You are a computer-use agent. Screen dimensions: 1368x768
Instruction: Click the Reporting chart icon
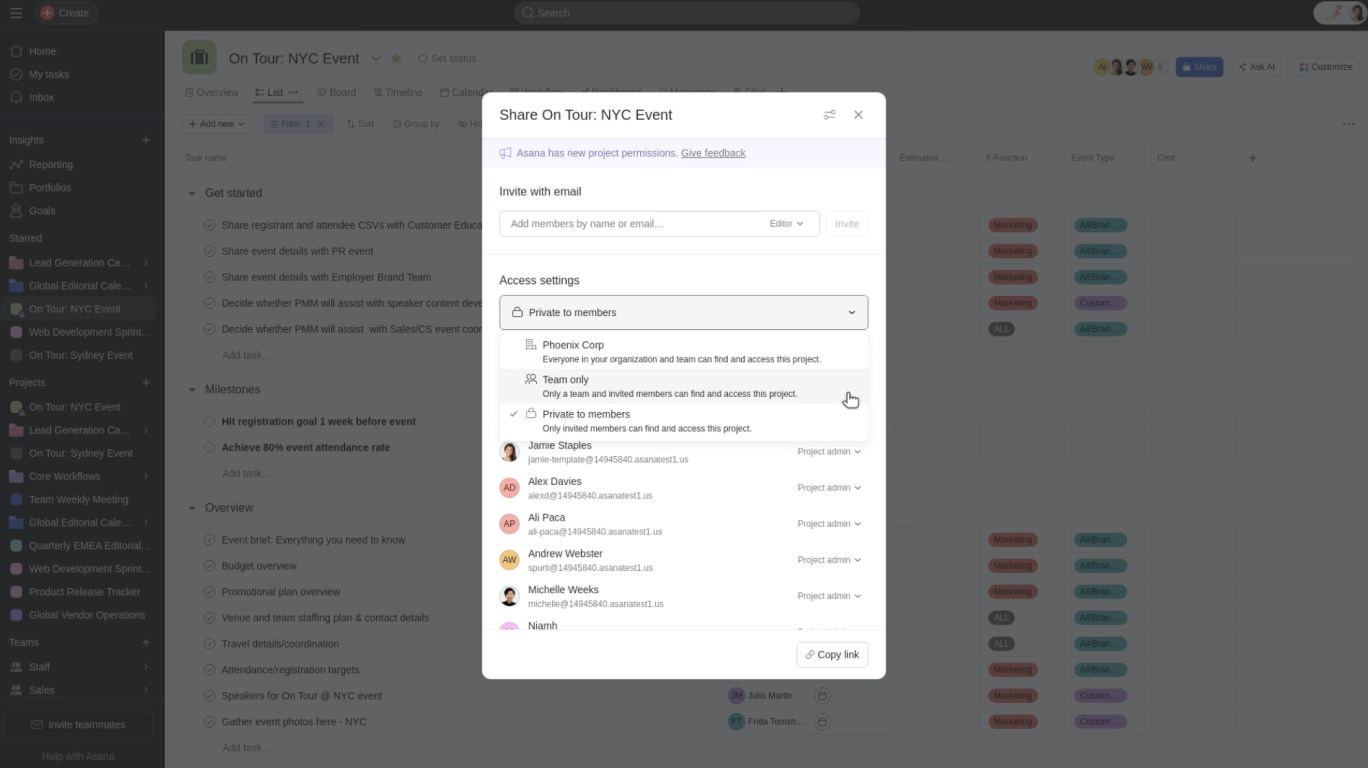pyautogui.click(x=16, y=164)
